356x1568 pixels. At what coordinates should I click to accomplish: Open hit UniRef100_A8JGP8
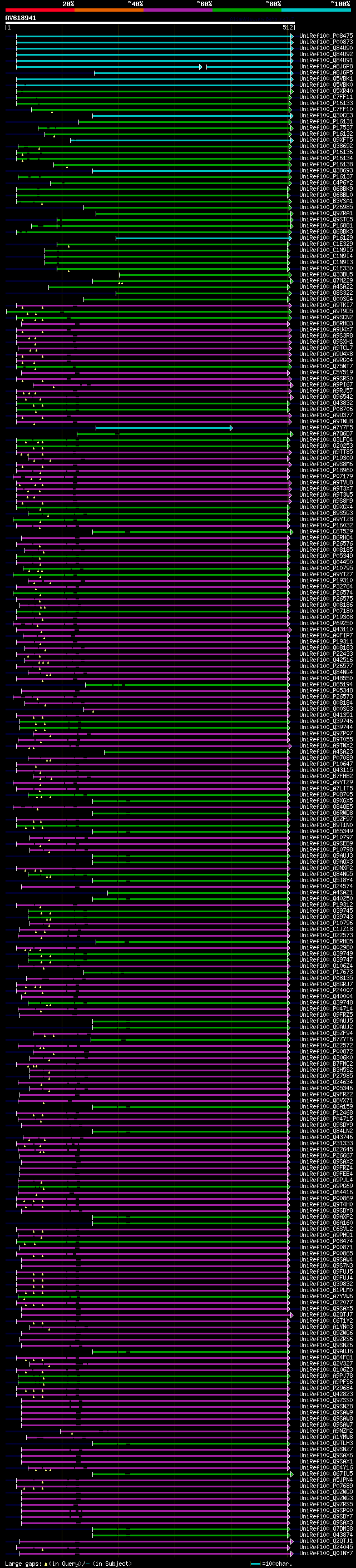tap(326, 66)
